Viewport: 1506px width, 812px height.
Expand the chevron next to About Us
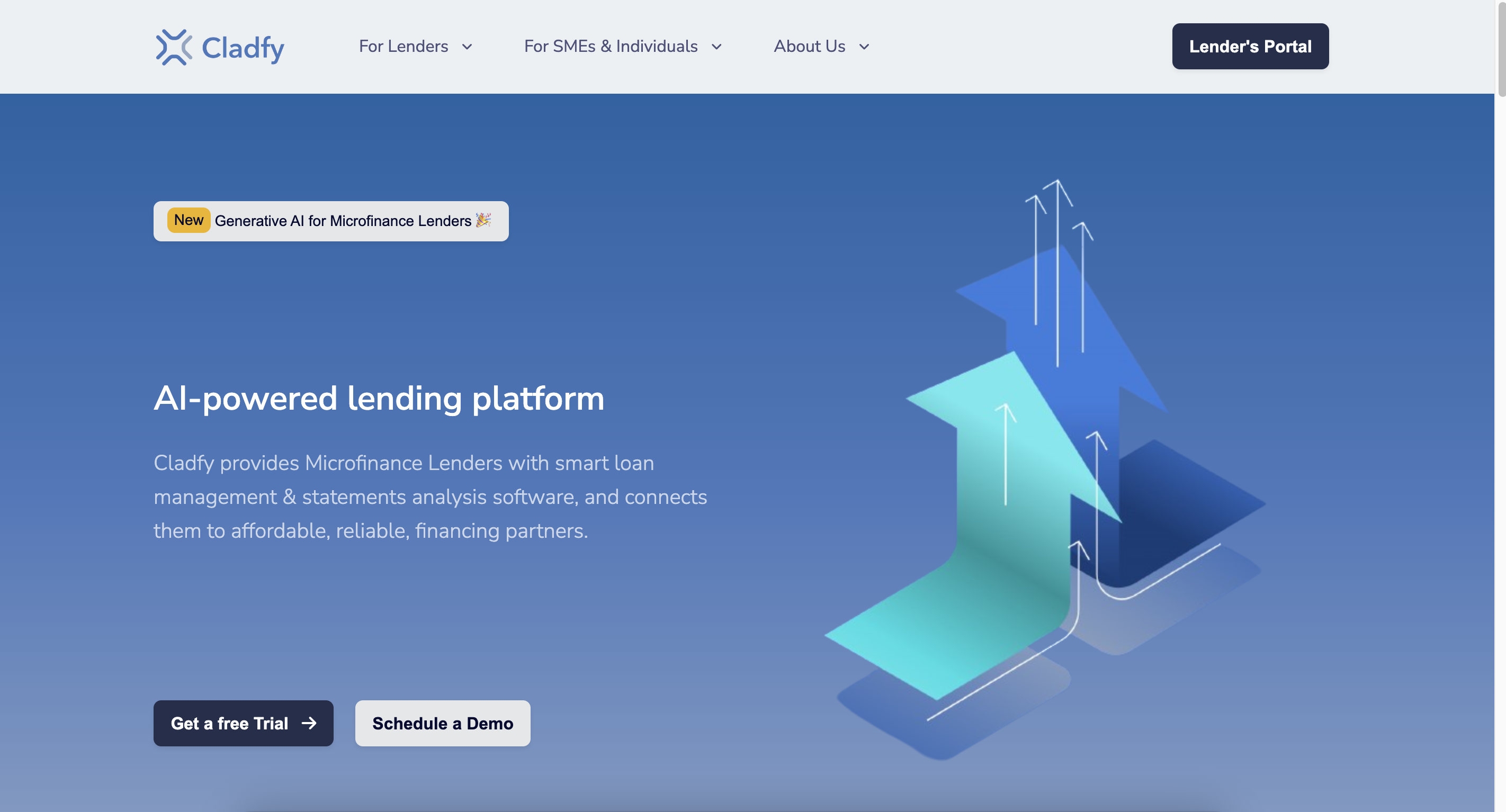[864, 47]
